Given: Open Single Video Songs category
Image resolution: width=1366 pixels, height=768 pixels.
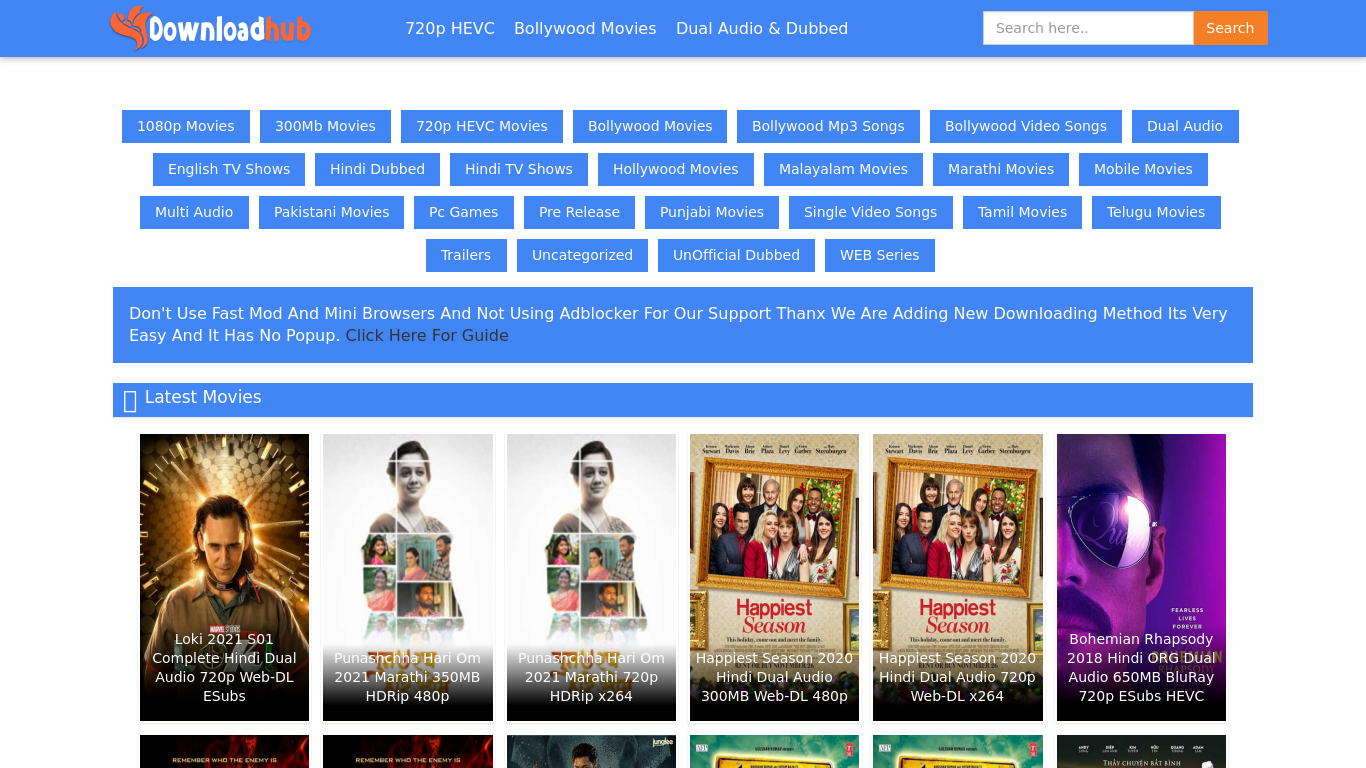Looking at the screenshot, I should tap(871, 212).
